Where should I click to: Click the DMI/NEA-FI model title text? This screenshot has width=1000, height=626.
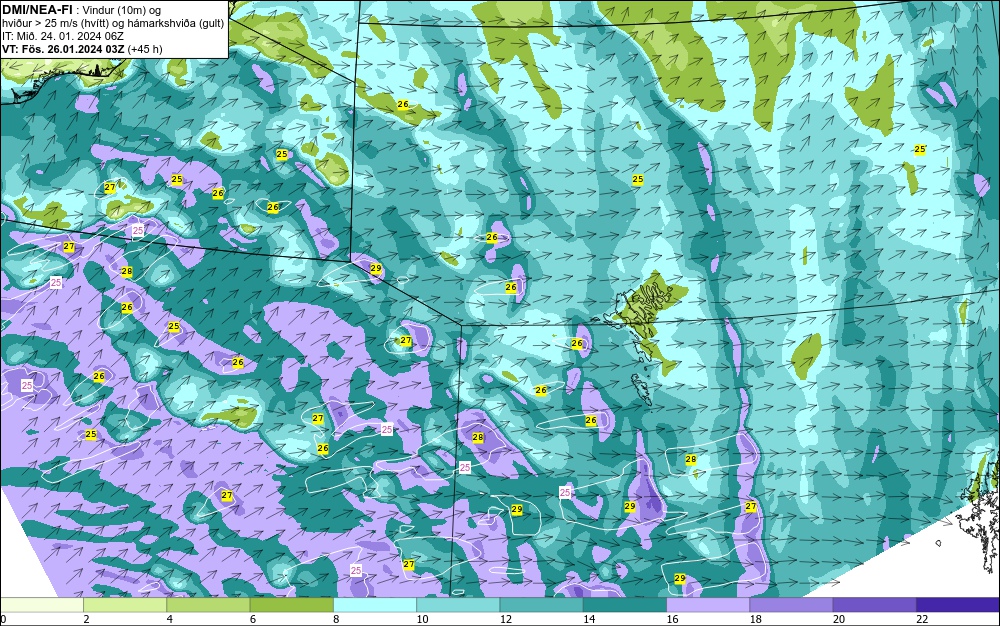[x=37, y=8]
